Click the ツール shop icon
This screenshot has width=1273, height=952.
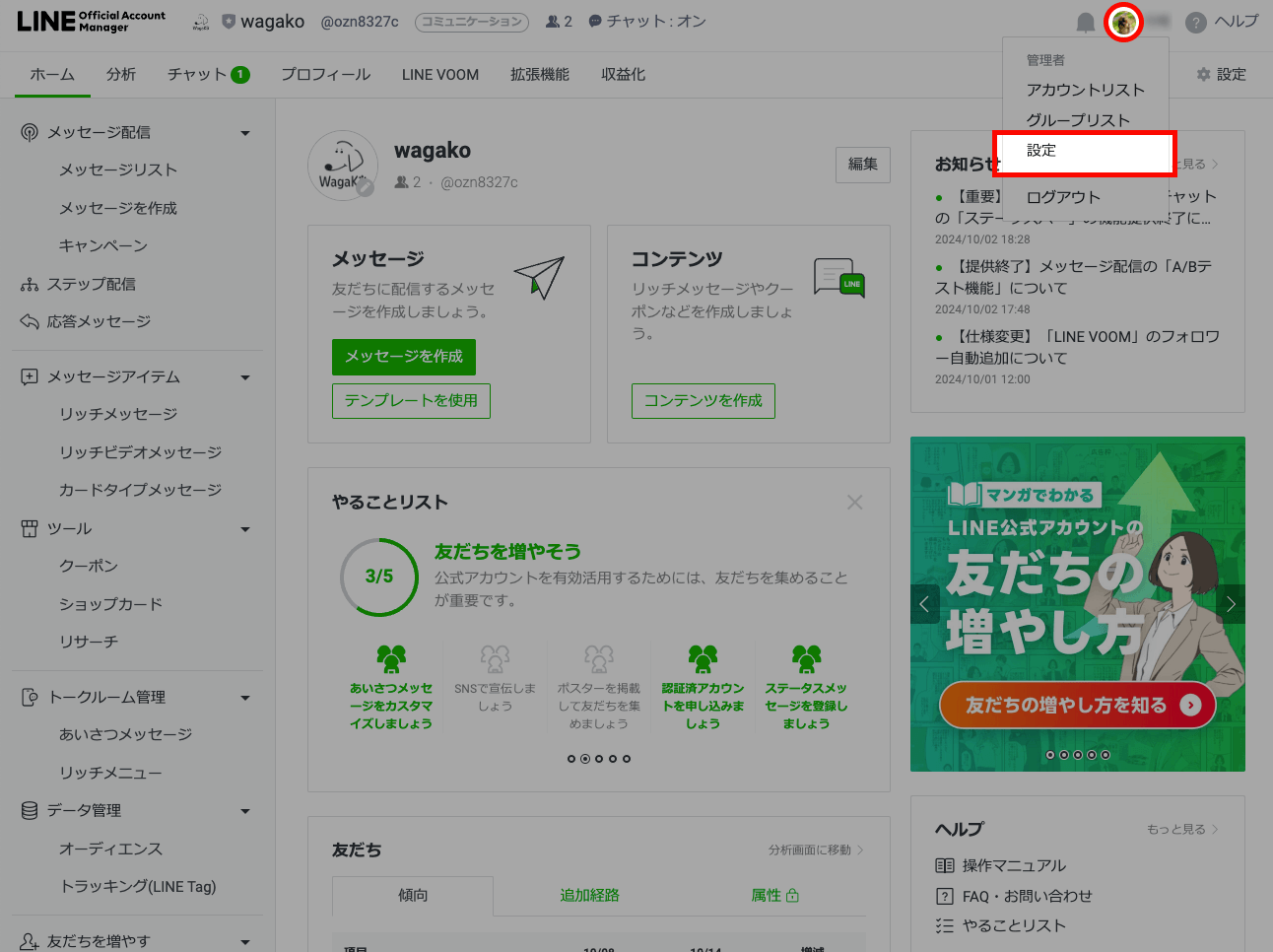pyautogui.click(x=30, y=528)
